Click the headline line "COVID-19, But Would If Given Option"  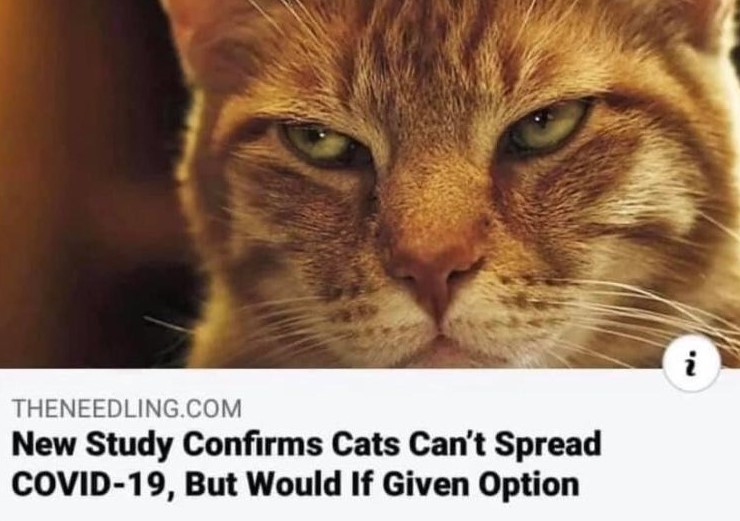tap(295, 483)
